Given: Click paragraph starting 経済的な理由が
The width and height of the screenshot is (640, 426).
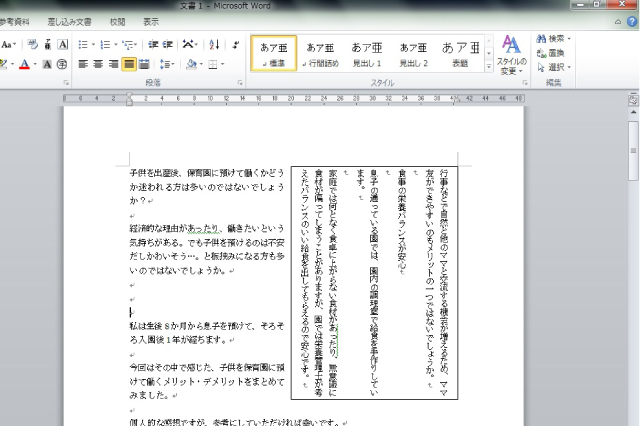Looking at the screenshot, I should pyautogui.click(x=207, y=249).
